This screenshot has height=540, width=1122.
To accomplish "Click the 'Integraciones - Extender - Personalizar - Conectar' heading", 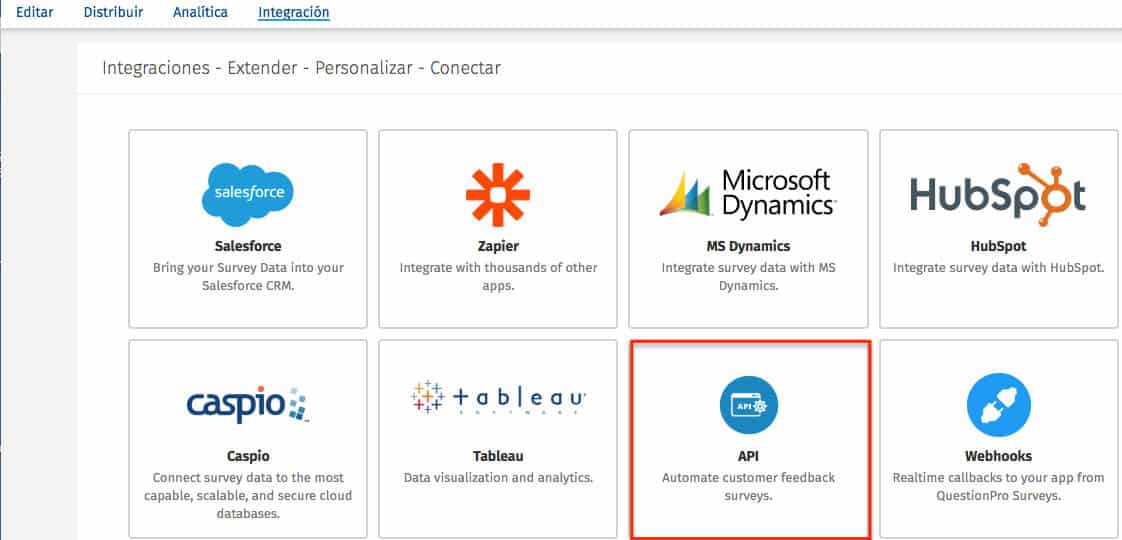I will point(301,68).
